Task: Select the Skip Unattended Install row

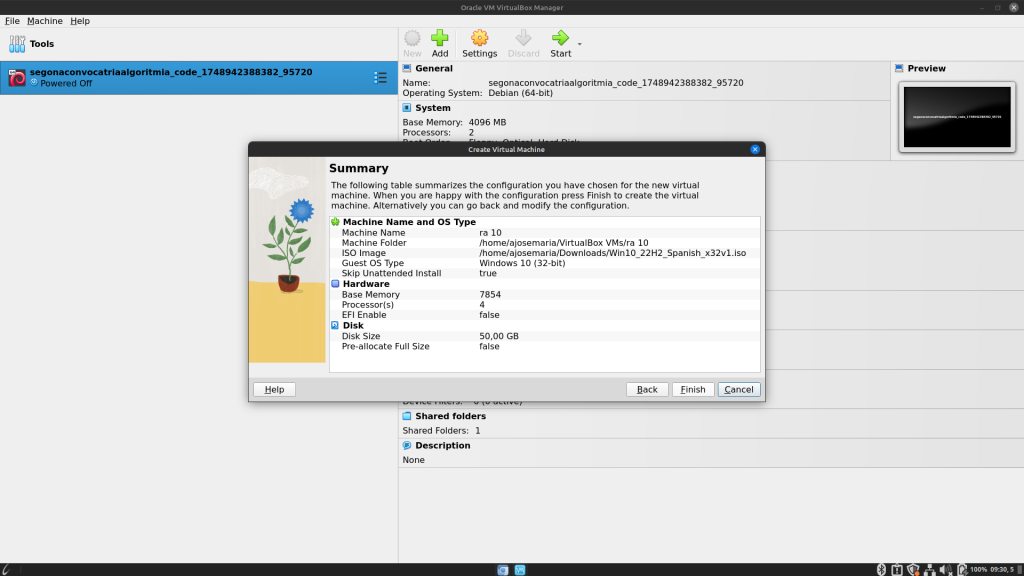Action: 545,274
